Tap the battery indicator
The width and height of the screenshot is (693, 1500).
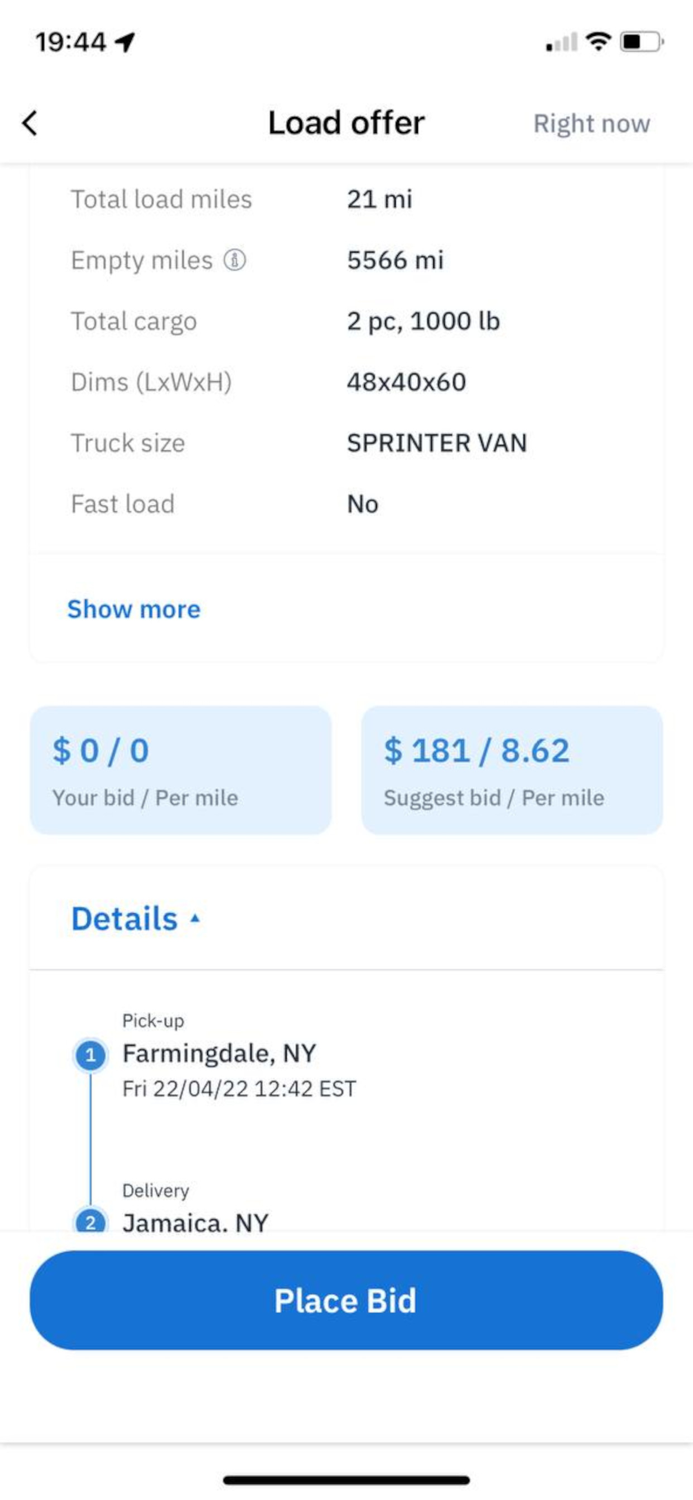pos(642,41)
